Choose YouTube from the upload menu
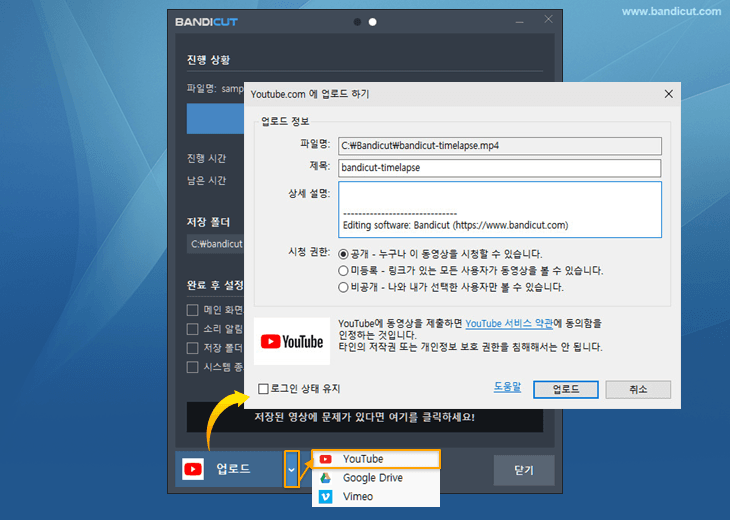 pos(376,459)
